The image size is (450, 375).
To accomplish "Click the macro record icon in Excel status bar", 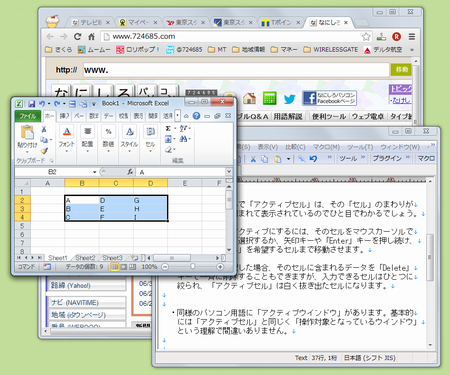I will [x=47, y=267].
